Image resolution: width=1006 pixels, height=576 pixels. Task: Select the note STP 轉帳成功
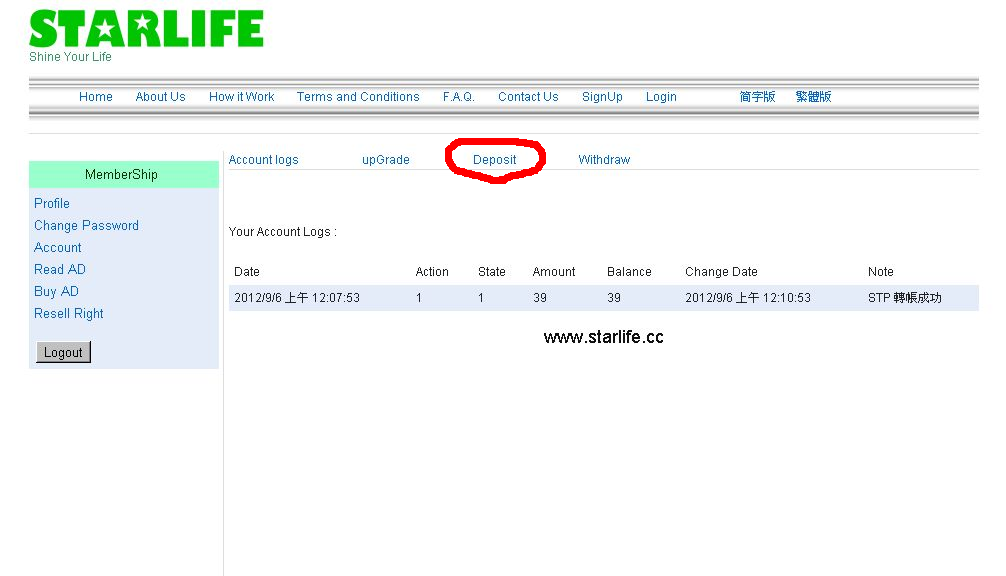click(x=905, y=298)
